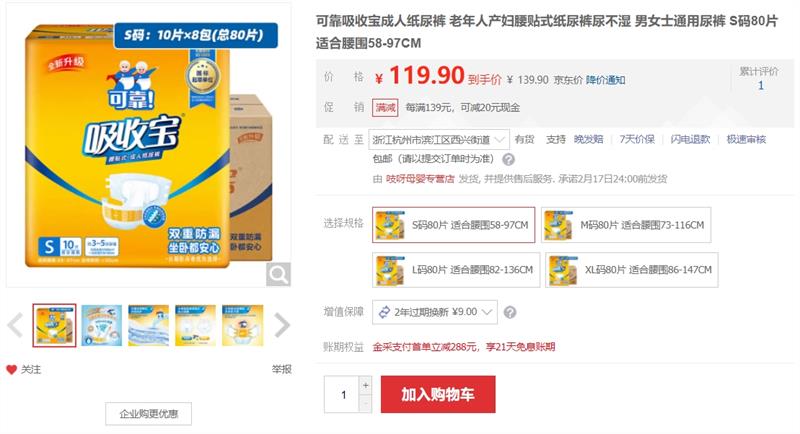Expand the 2年过期换新 ¥9.00 dropdown
800x434 pixels.
point(435,312)
